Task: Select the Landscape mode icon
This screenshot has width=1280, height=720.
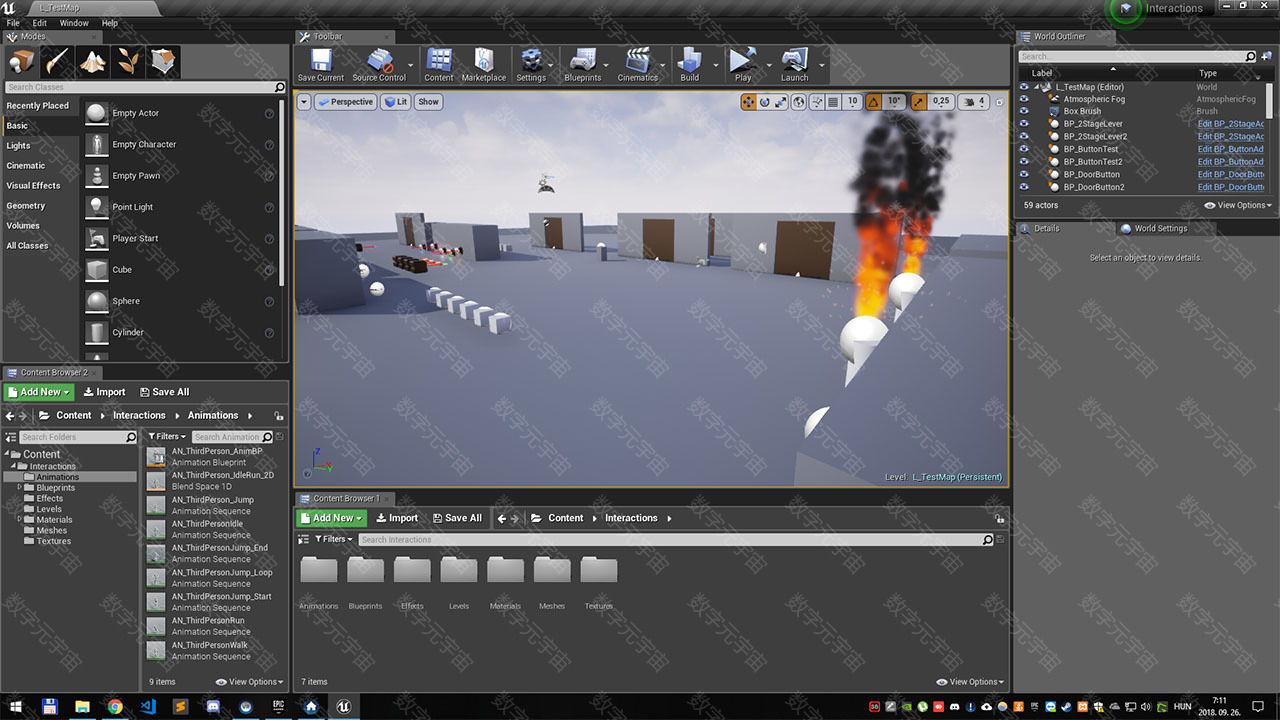Action: pyautogui.click(x=93, y=62)
